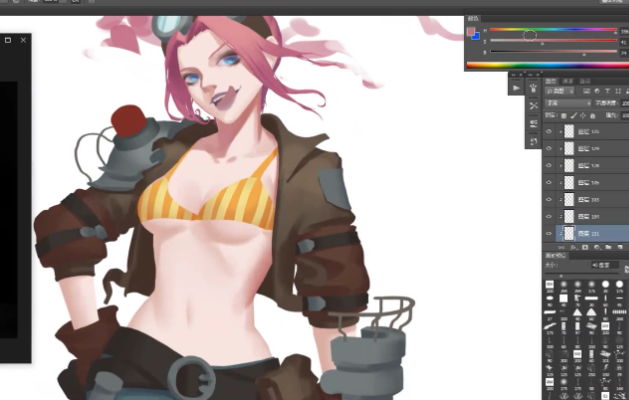Click the B value input field
This screenshot has height=400, width=629.
click(x=624, y=53)
